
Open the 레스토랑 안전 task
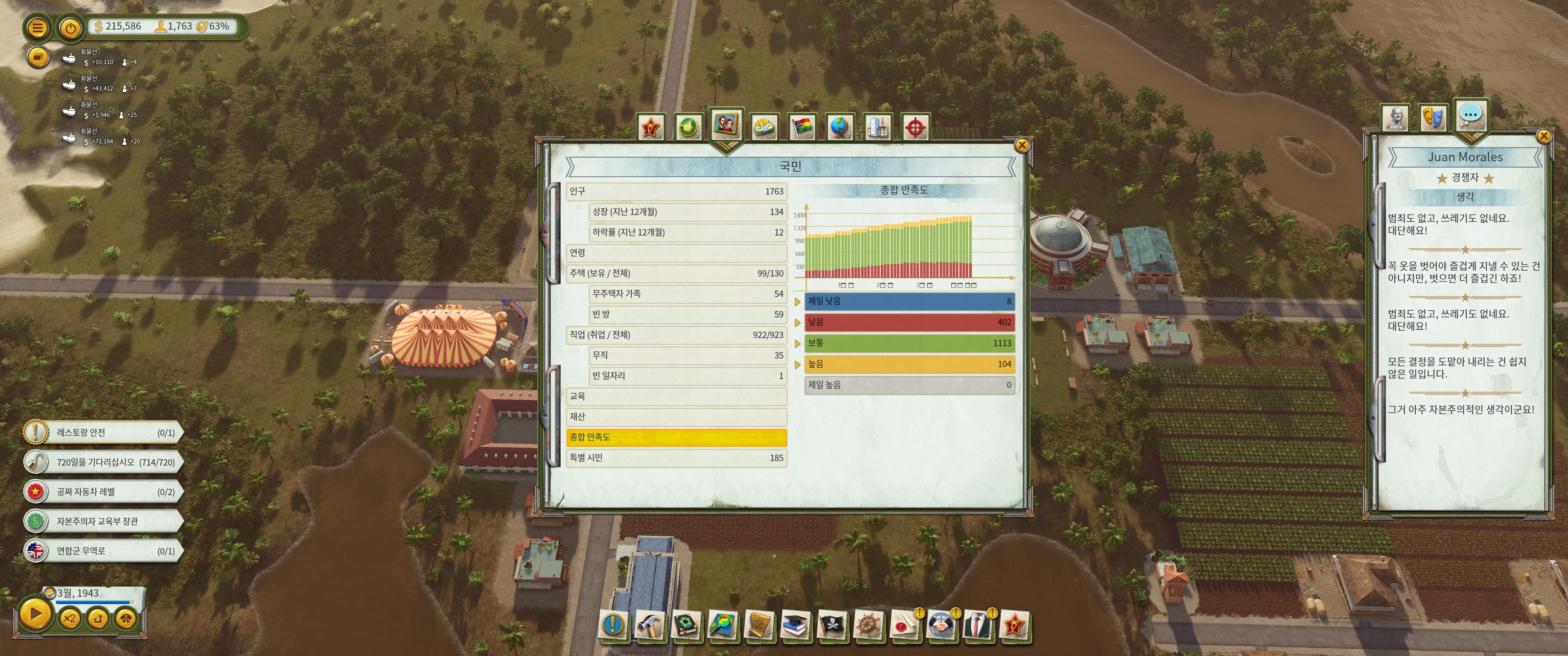103,433
